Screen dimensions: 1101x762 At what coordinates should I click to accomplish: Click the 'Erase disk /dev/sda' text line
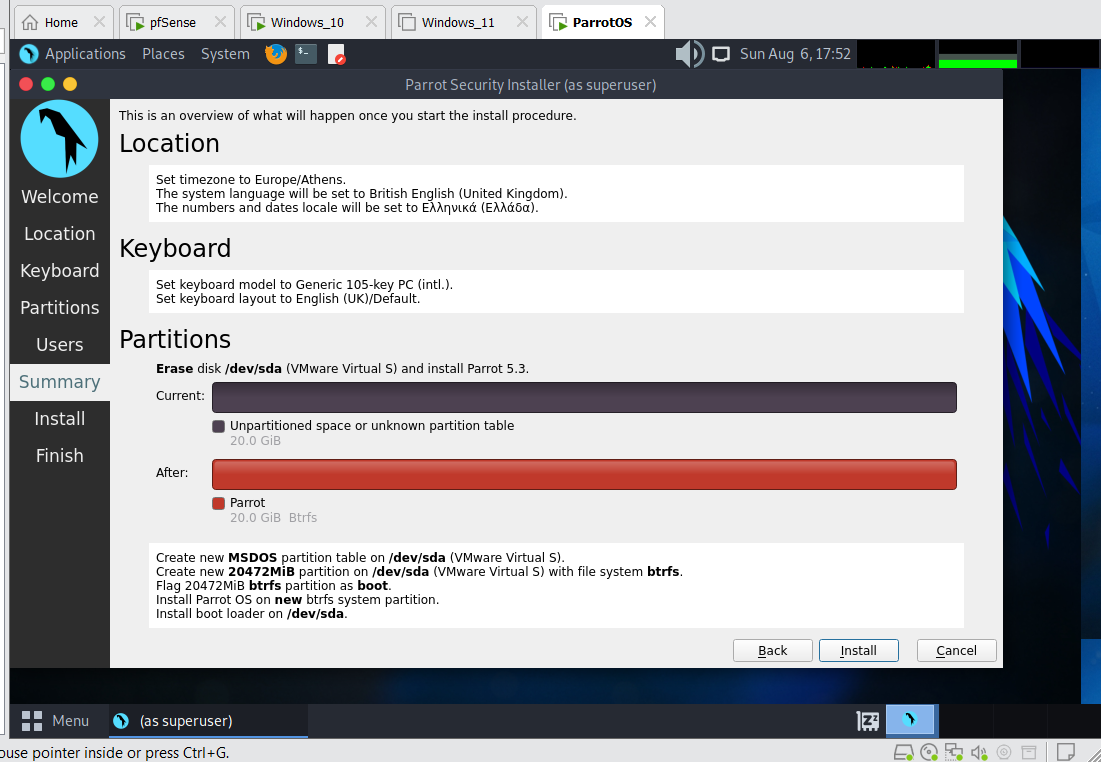coord(343,369)
